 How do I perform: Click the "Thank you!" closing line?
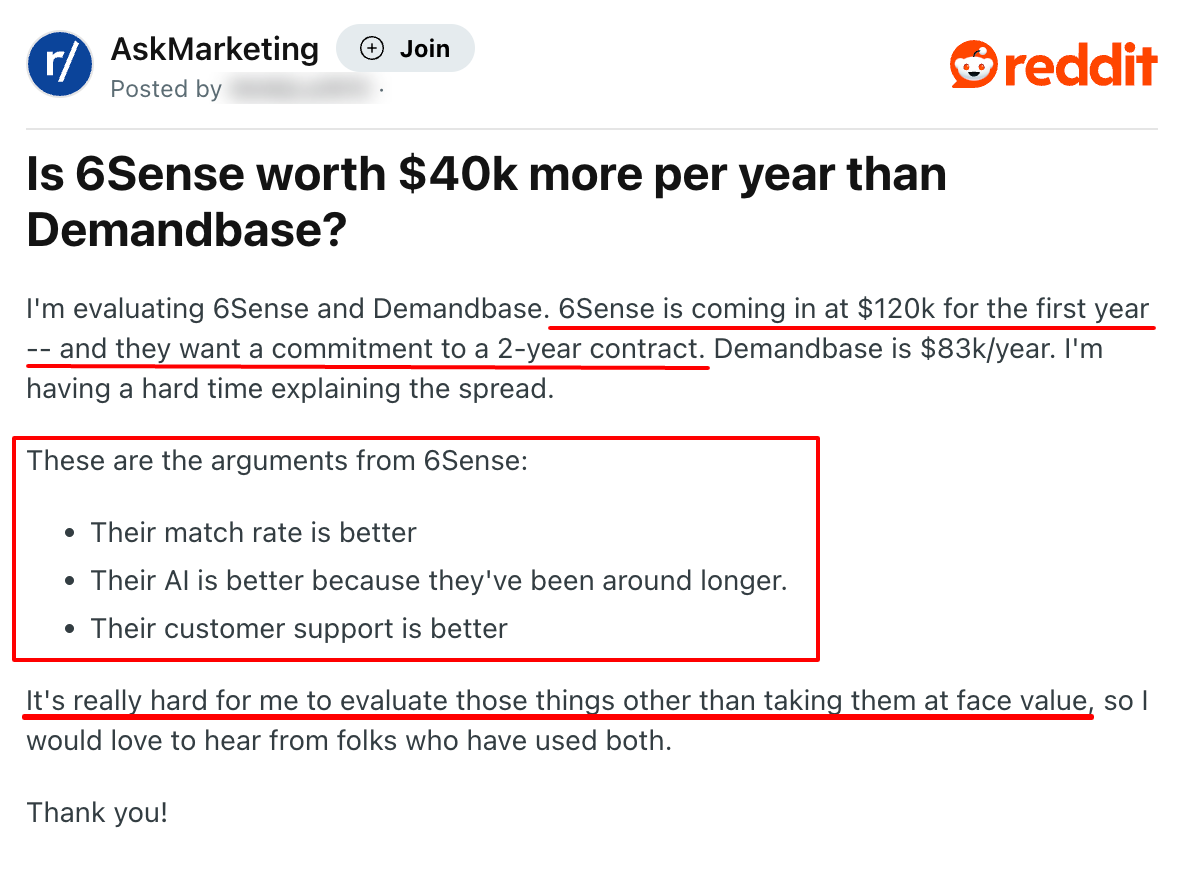pyautogui.click(x=97, y=811)
